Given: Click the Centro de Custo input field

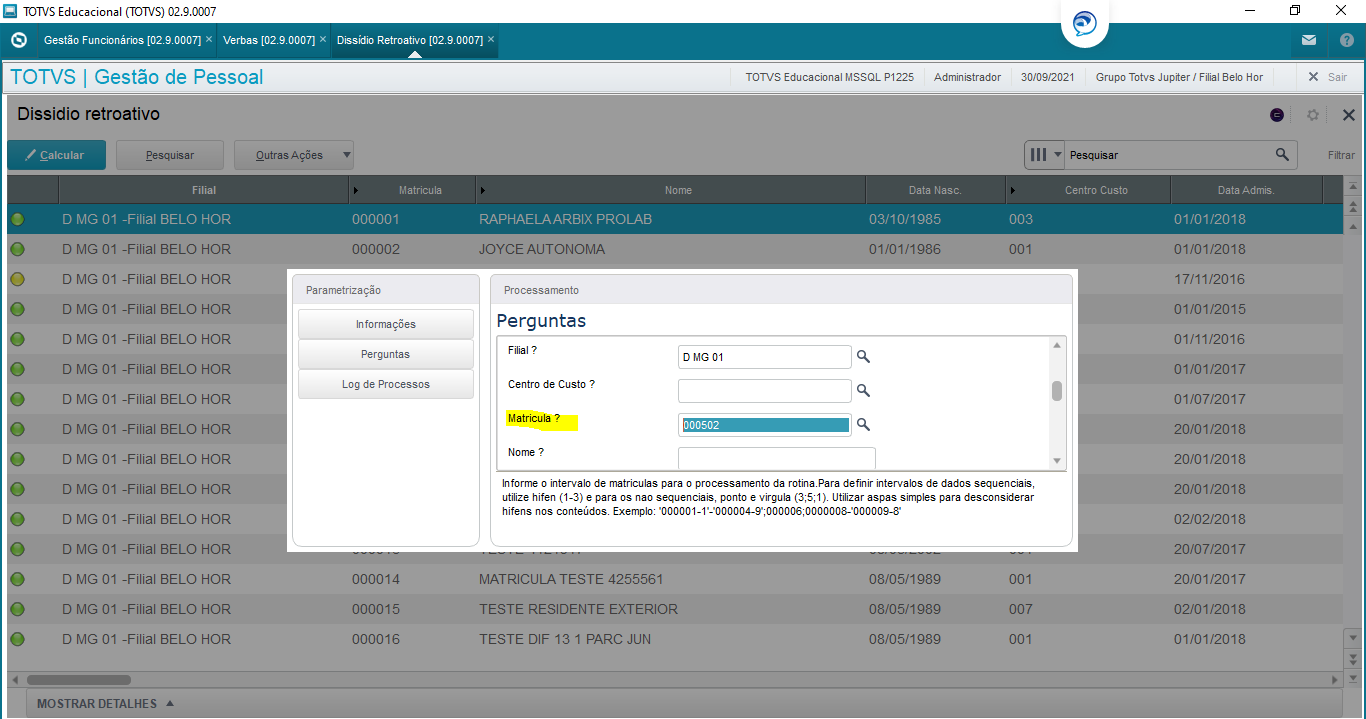Looking at the screenshot, I should point(765,391).
